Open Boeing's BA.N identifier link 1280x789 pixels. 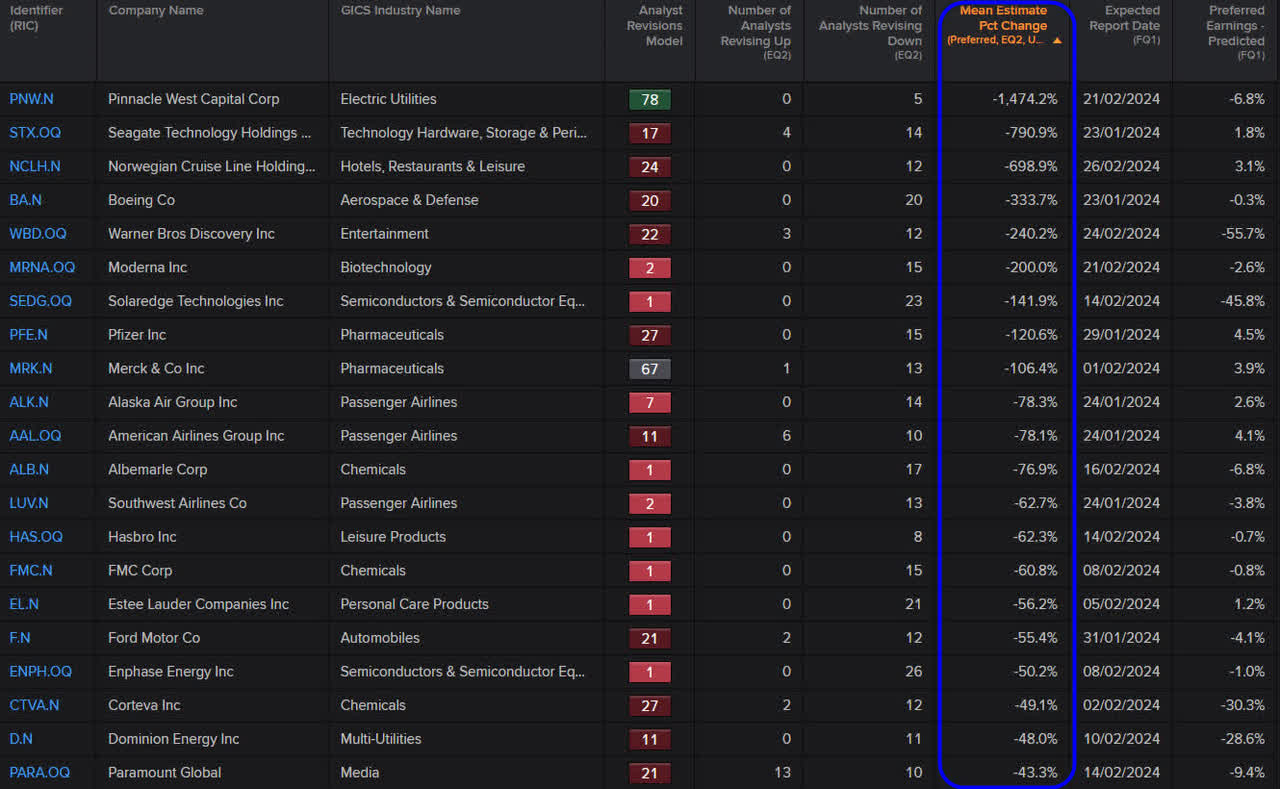click(25, 199)
